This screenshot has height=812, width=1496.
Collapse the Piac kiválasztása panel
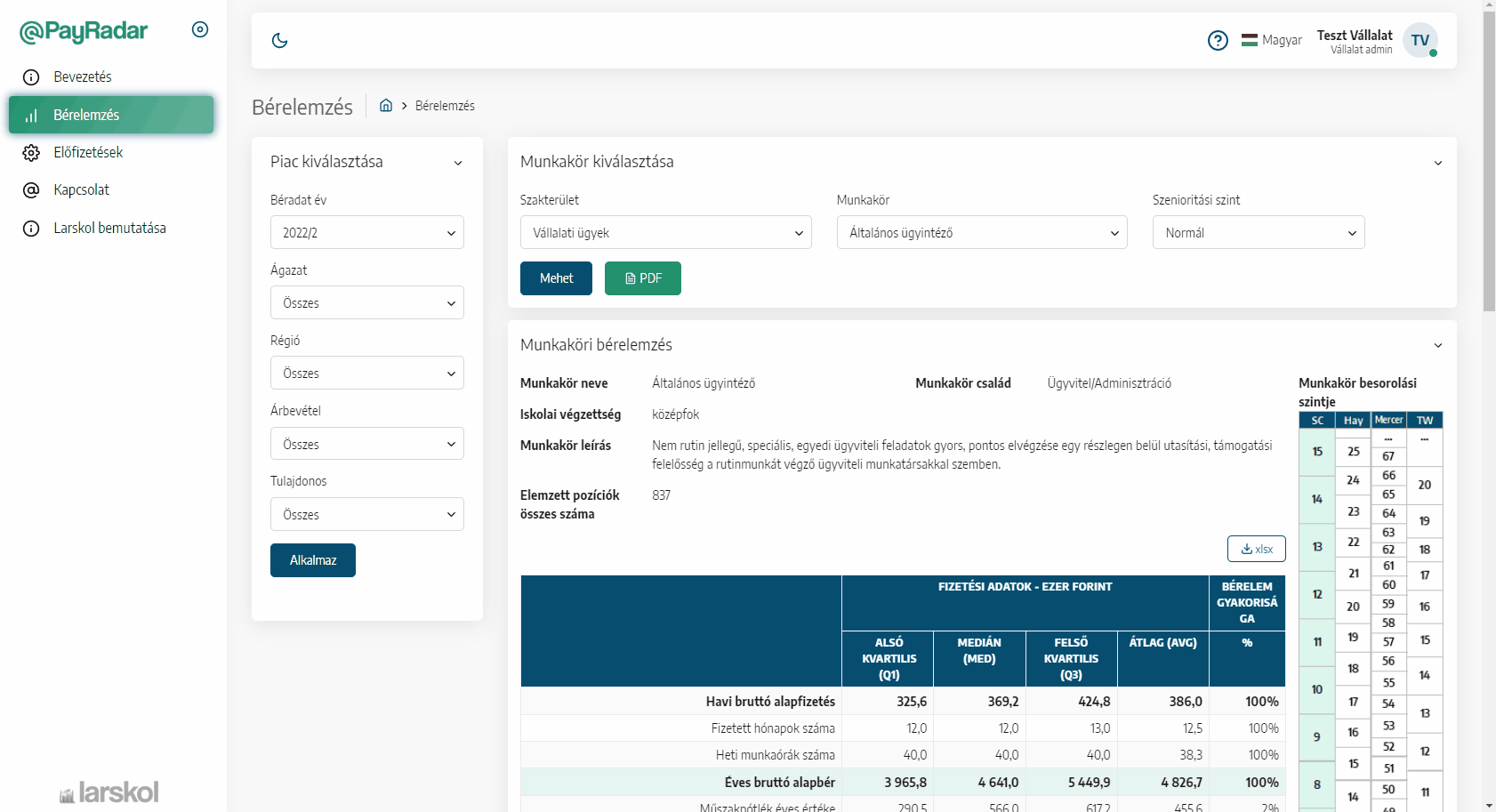[458, 162]
